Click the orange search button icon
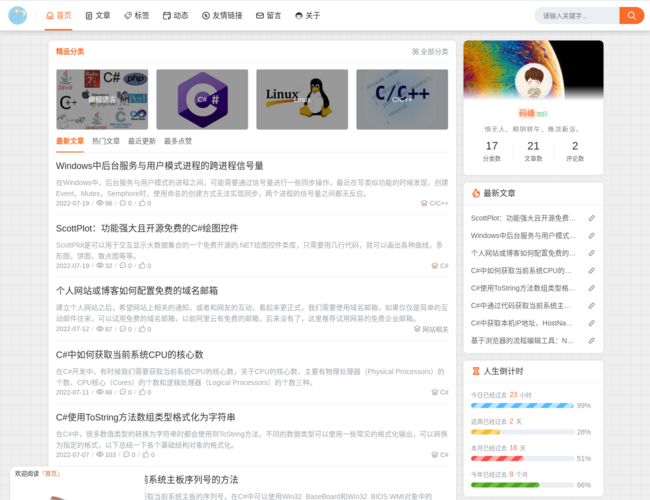Image resolution: width=650 pixels, height=500 pixels. pyautogui.click(x=631, y=16)
